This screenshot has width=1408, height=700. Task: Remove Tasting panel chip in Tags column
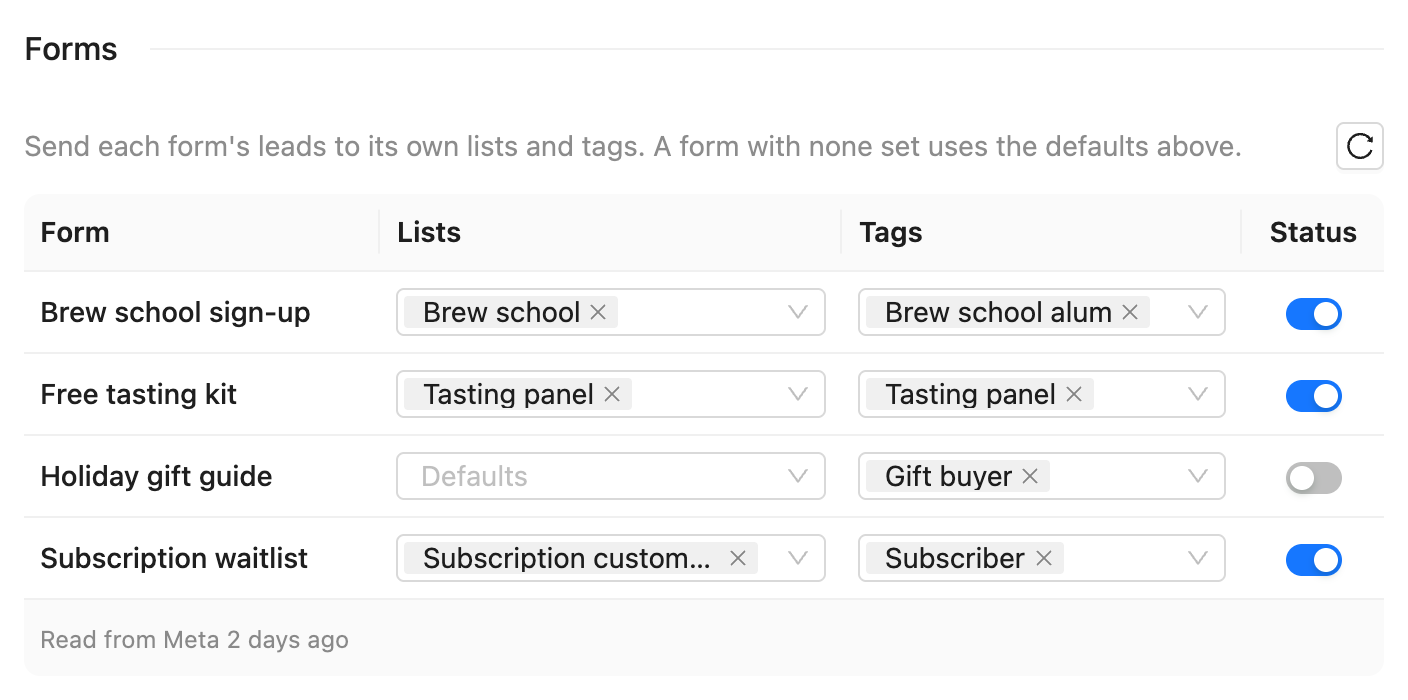(1074, 394)
